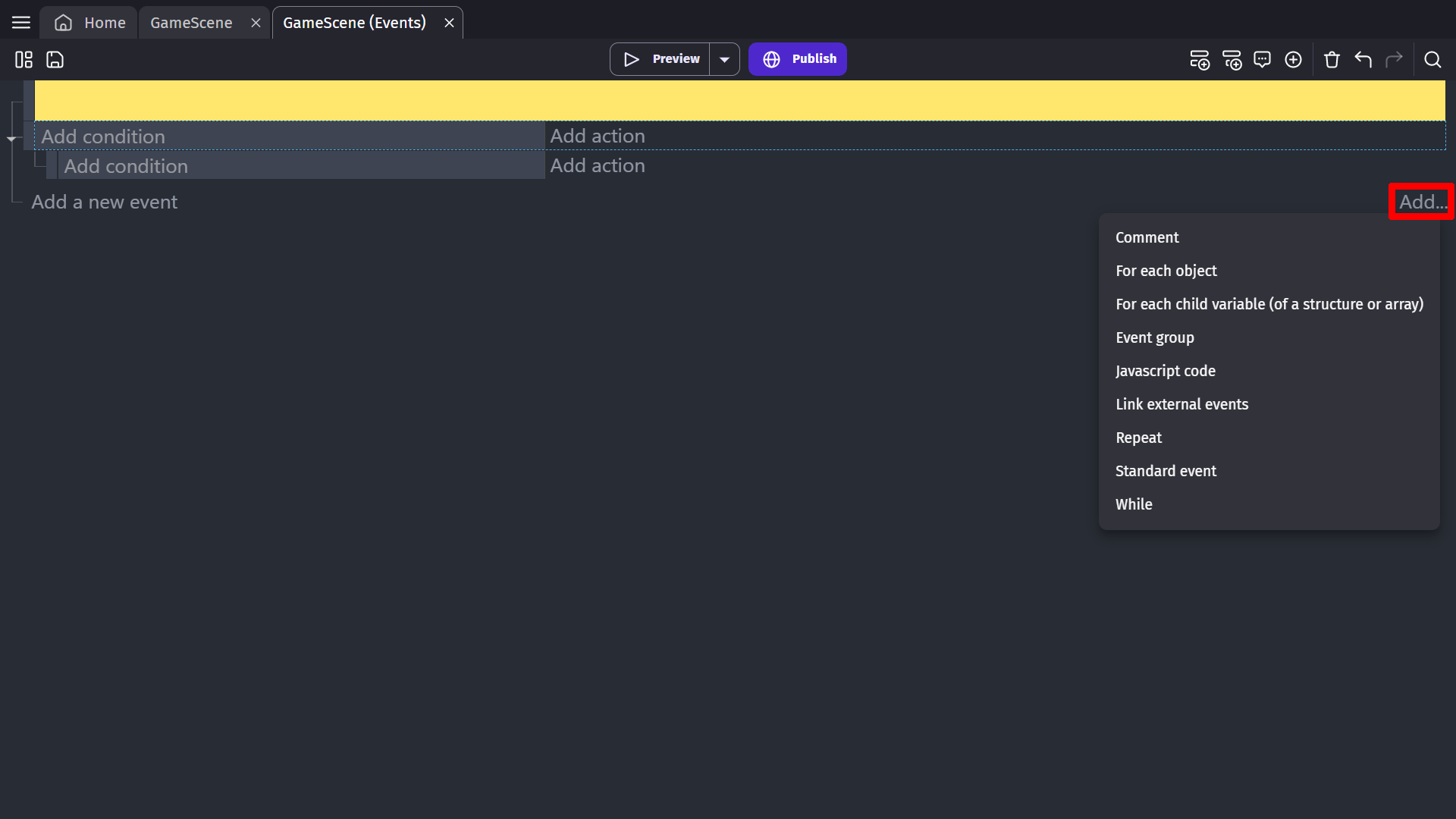The height and width of the screenshot is (819, 1456).
Task: Click the trash delete icon
Action: click(1332, 59)
